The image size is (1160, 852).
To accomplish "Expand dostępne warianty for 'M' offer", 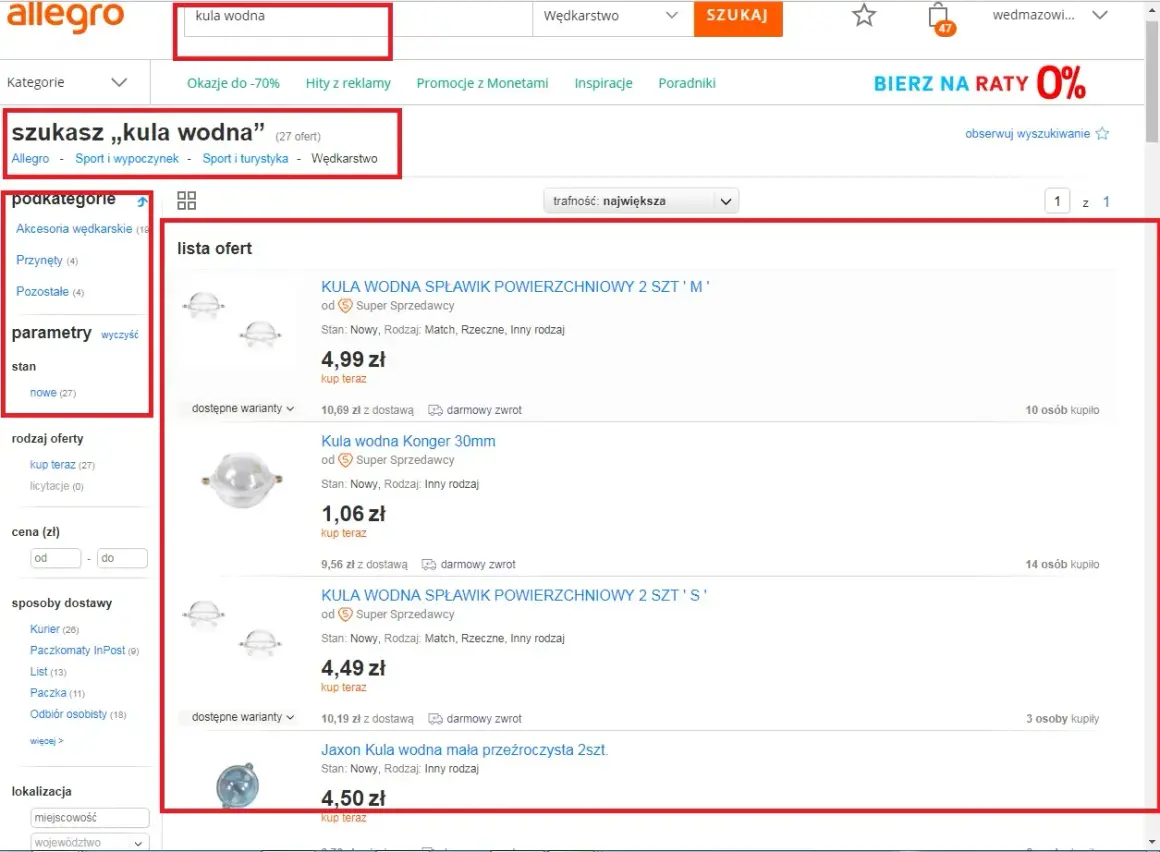I will click(x=243, y=409).
